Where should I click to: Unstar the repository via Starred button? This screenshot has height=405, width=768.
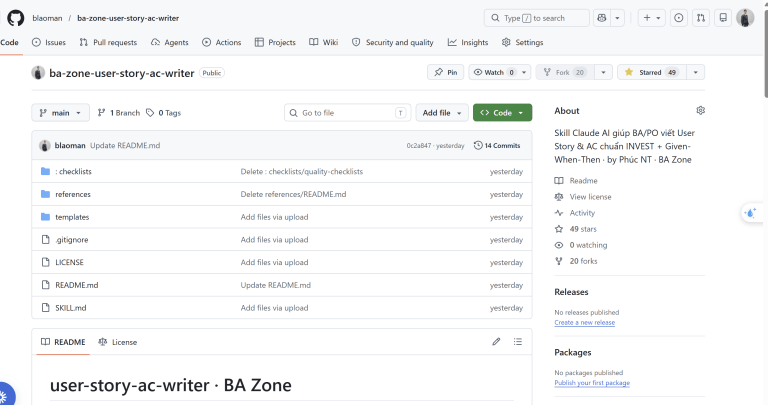pyautogui.click(x=652, y=72)
